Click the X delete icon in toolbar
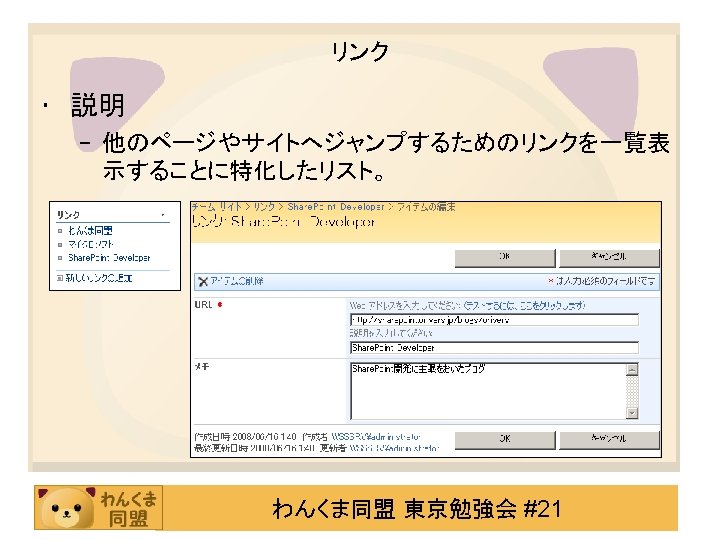The width and height of the screenshot is (720, 540). pos(203,281)
